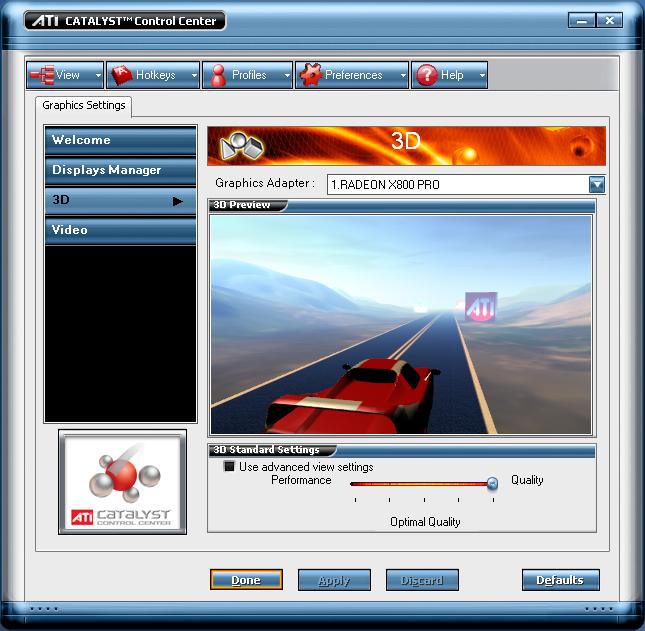Click the Apply button

tap(334, 580)
